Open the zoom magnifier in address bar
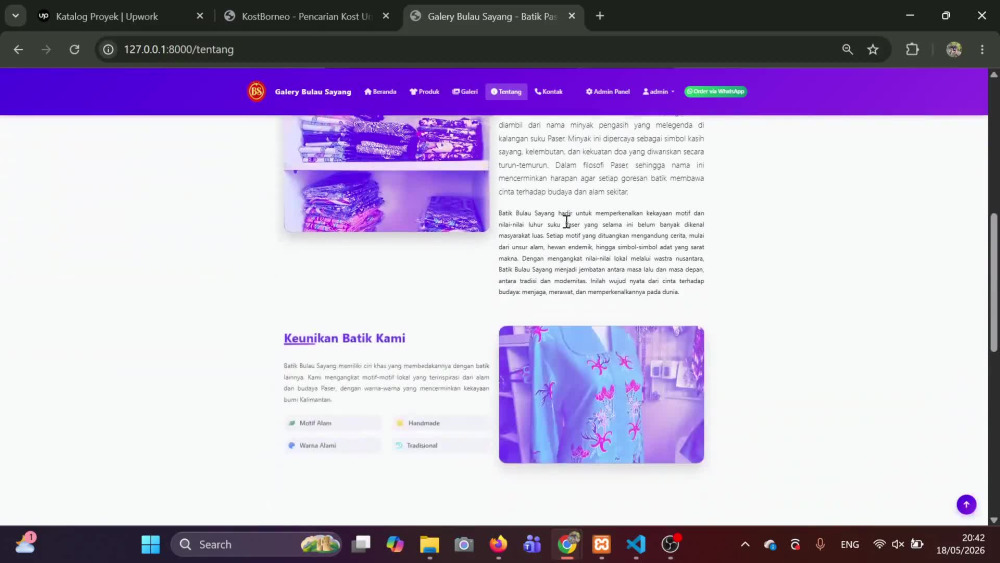This screenshot has height=563, width=1000. 847,49
